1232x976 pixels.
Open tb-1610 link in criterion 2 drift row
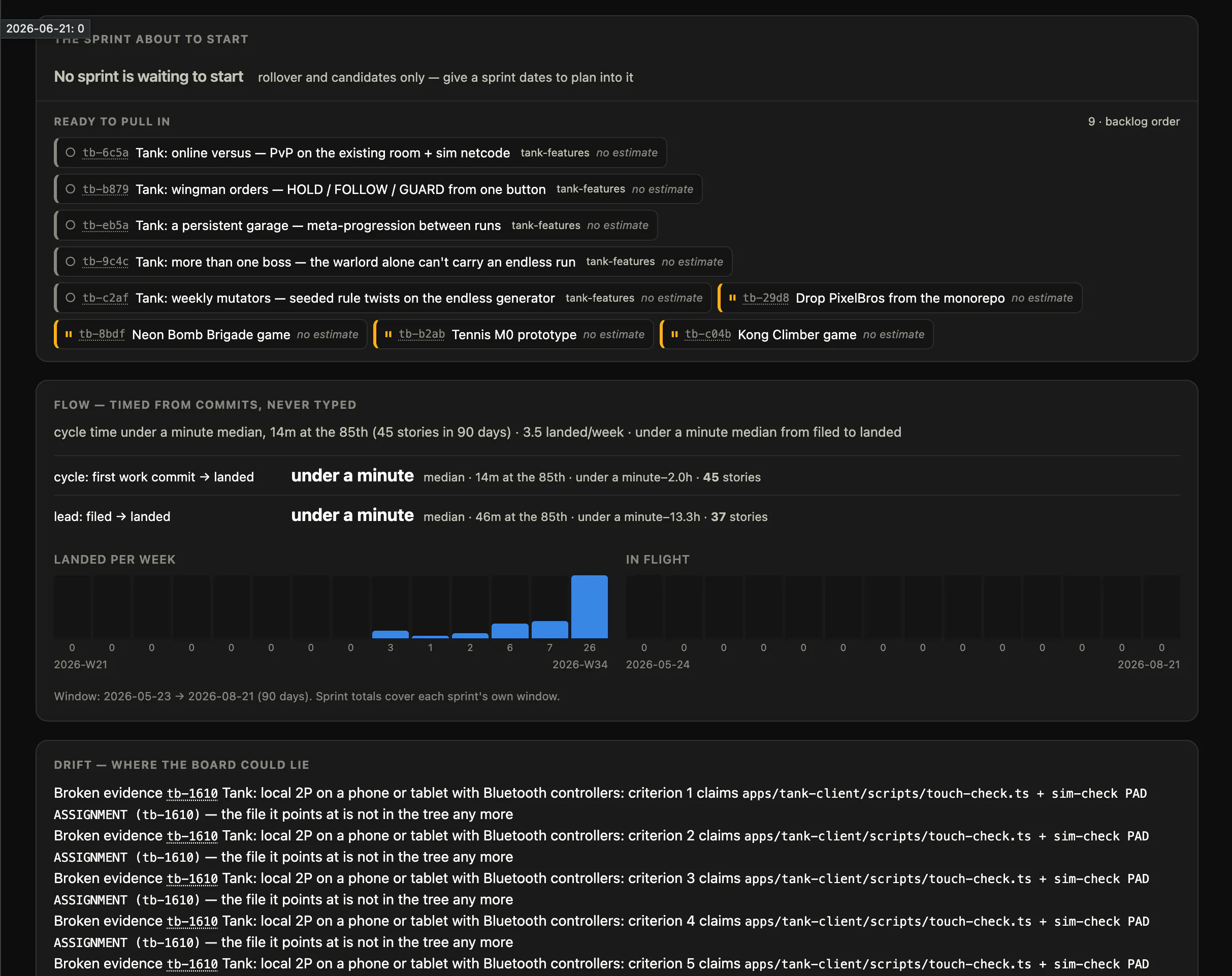(x=192, y=836)
